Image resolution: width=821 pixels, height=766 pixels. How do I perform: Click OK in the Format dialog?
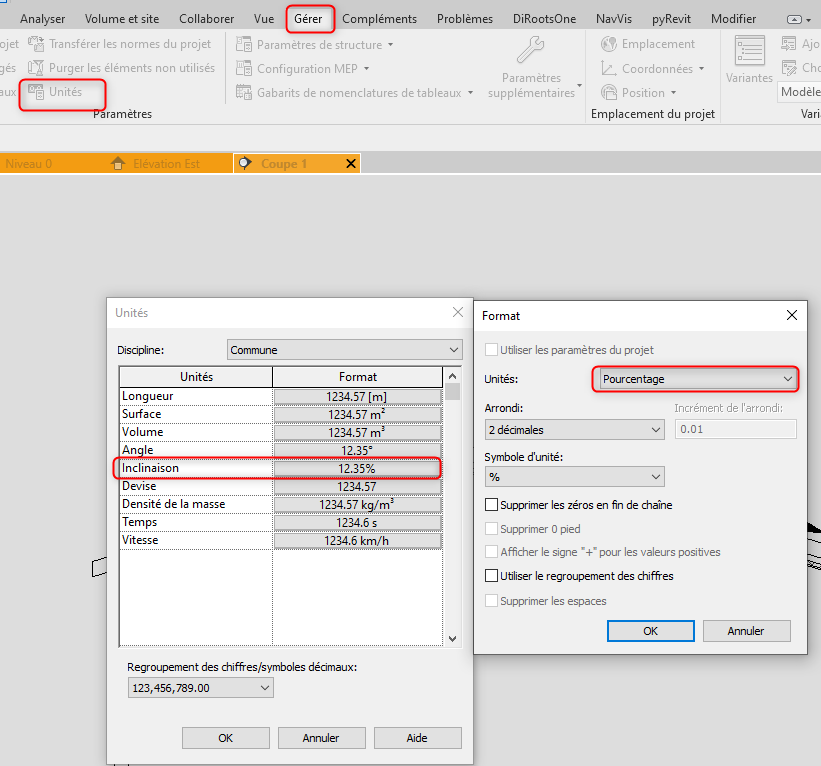[650, 631]
